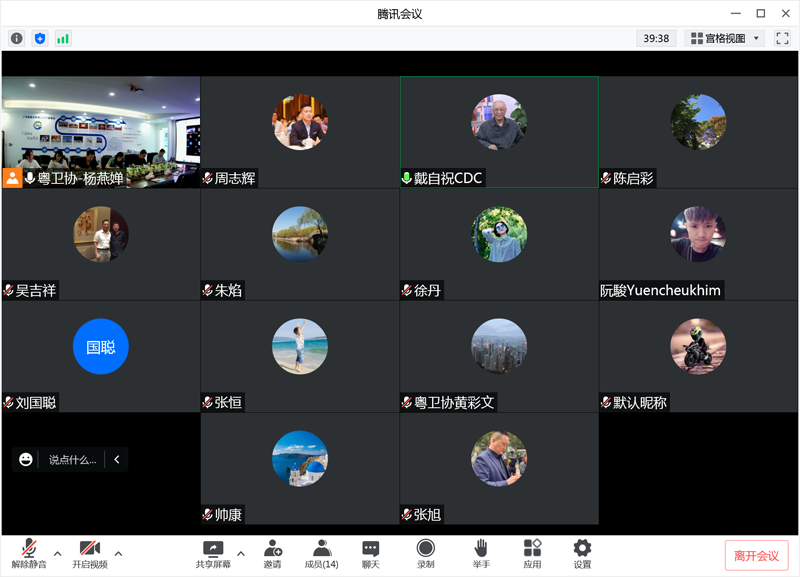Click 吴吉祥's avatar
The image size is (800, 577).
[x=101, y=234]
